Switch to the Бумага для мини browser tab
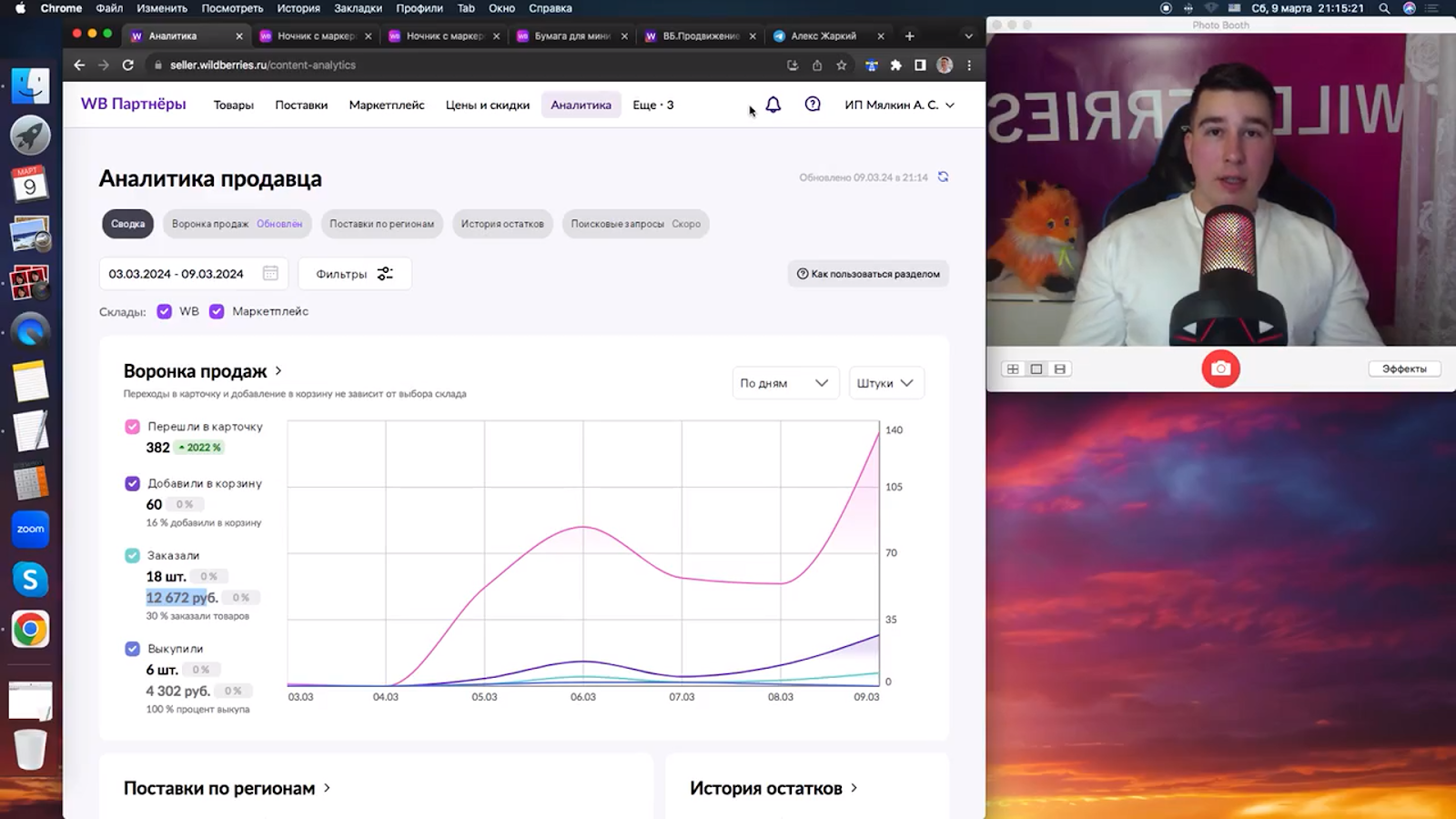 pos(572,35)
